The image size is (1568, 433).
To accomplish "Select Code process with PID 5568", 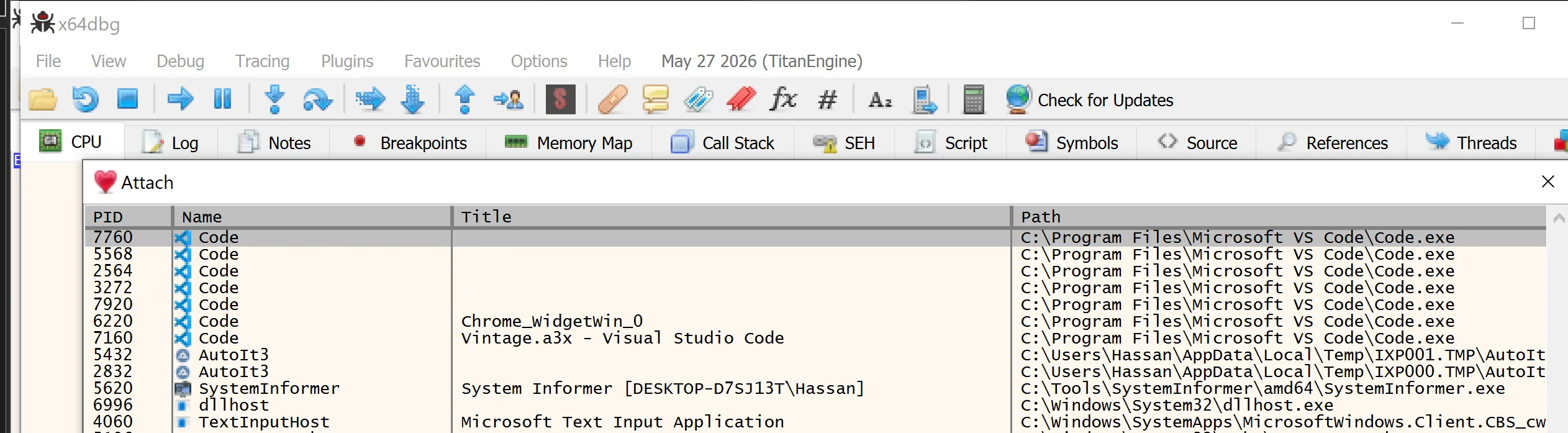I will 815,254.
